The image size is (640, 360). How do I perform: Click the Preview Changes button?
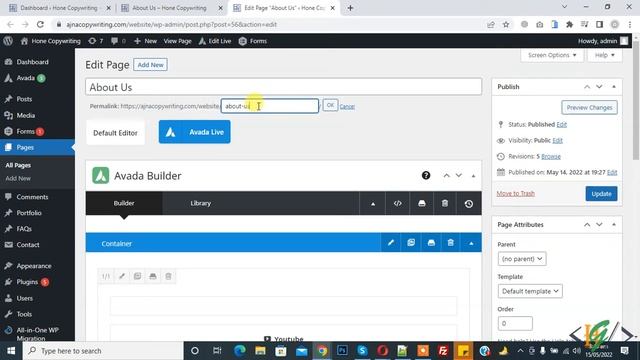[x=589, y=108]
